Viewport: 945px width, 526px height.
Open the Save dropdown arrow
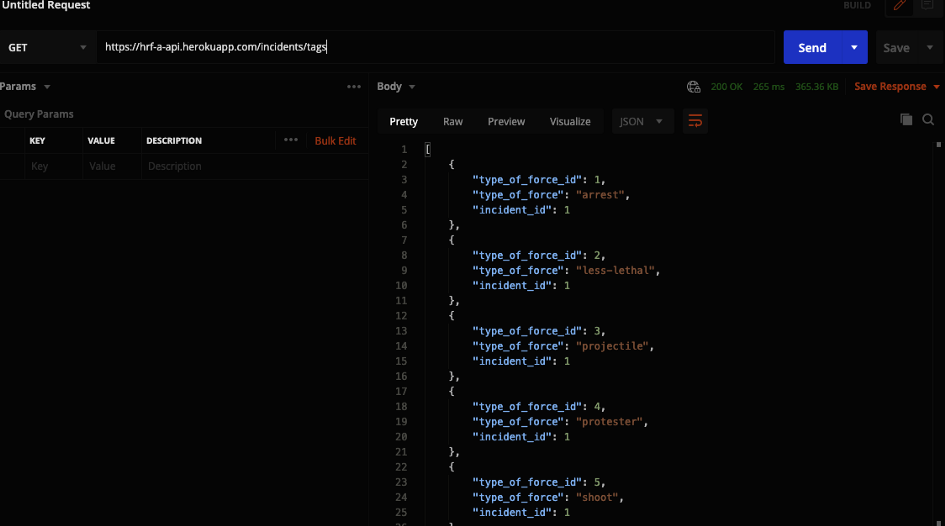930,47
